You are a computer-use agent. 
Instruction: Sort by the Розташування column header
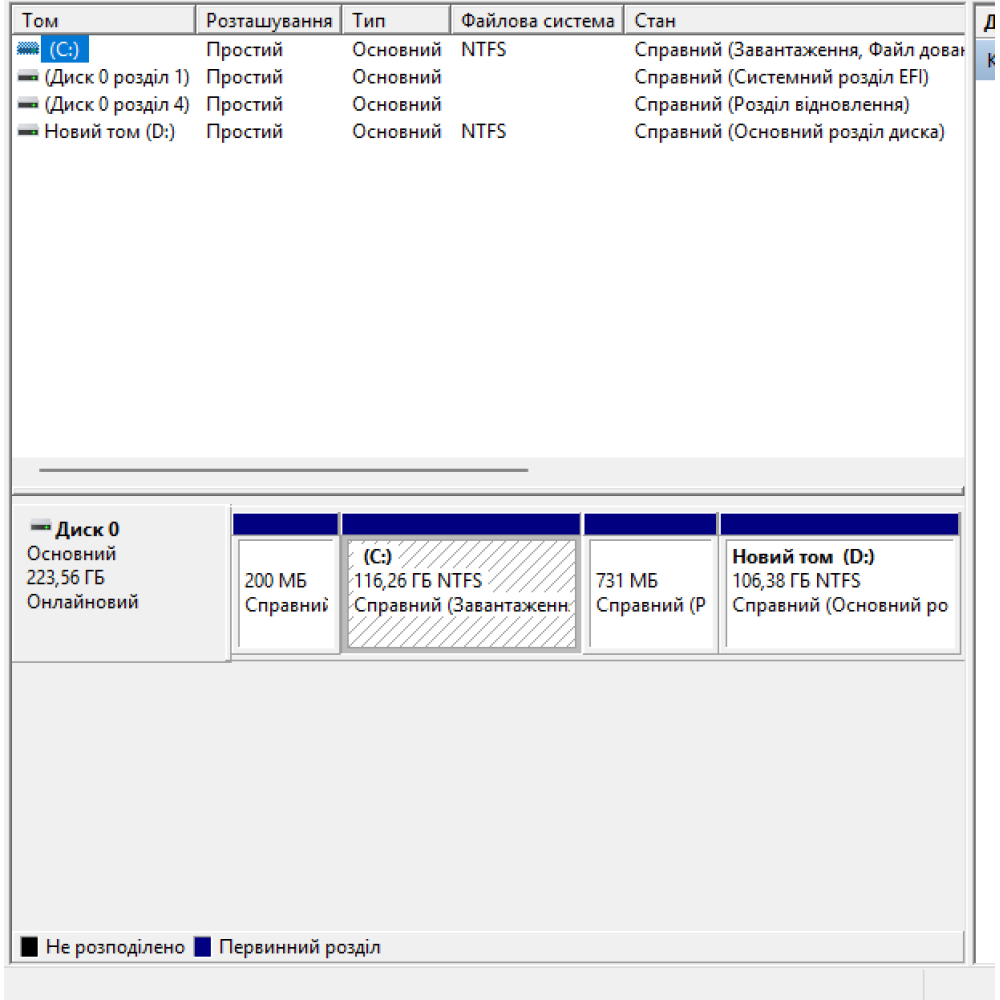268,21
